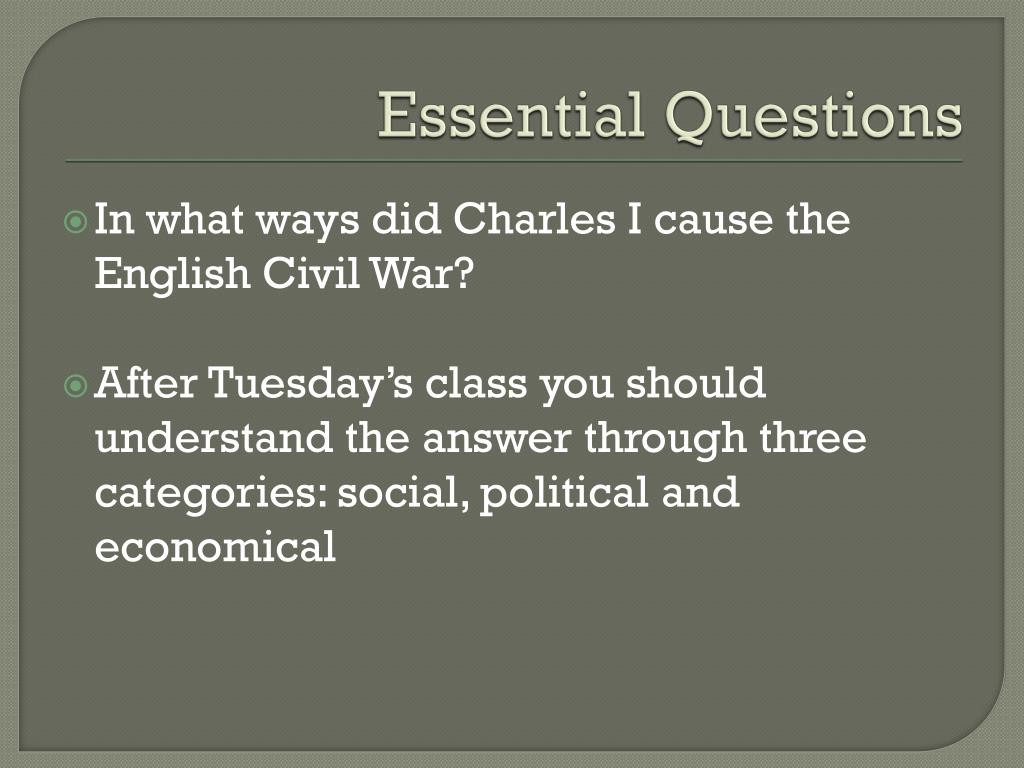Click the word "Essential" in the title
This screenshot has height=768, width=1024.
[x=511, y=114]
